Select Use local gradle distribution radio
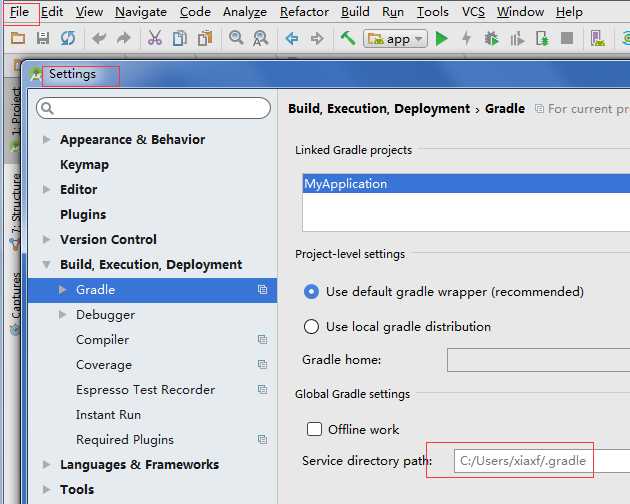The width and height of the screenshot is (630, 504). 311,327
